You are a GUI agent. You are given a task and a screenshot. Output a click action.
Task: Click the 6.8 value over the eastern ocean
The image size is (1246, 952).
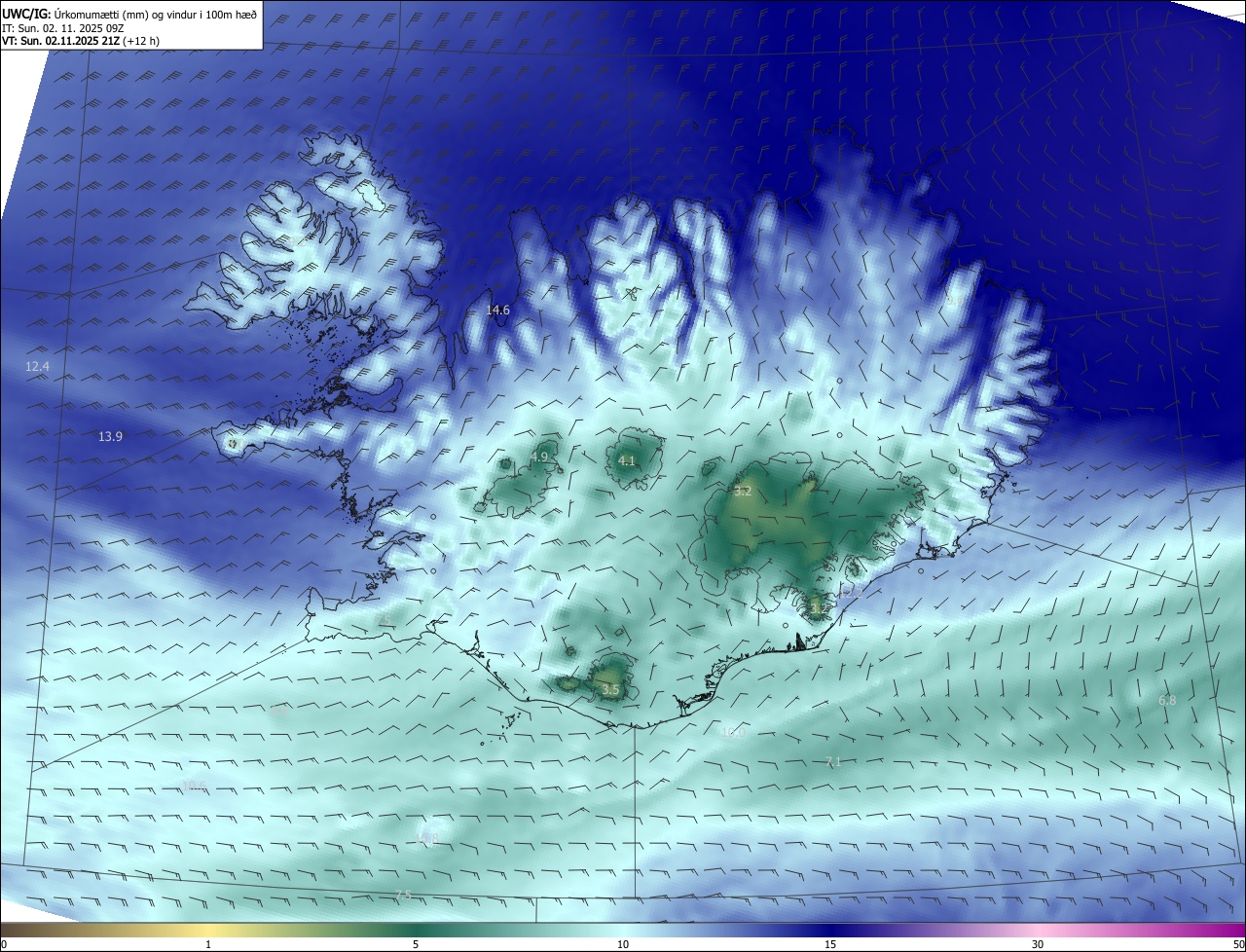click(1167, 701)
